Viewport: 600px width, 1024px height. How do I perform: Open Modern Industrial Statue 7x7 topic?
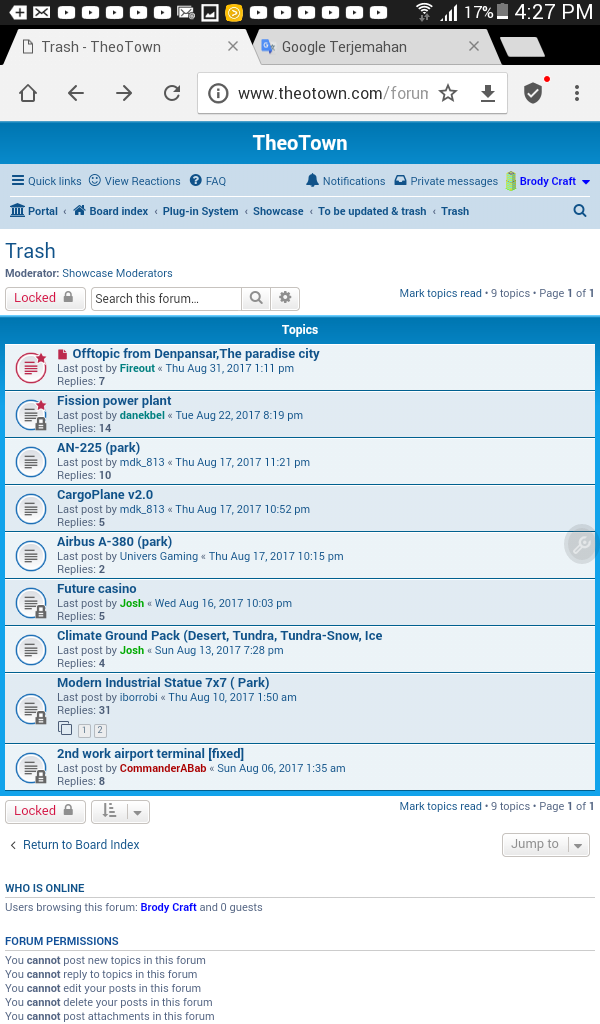[163, 682]
